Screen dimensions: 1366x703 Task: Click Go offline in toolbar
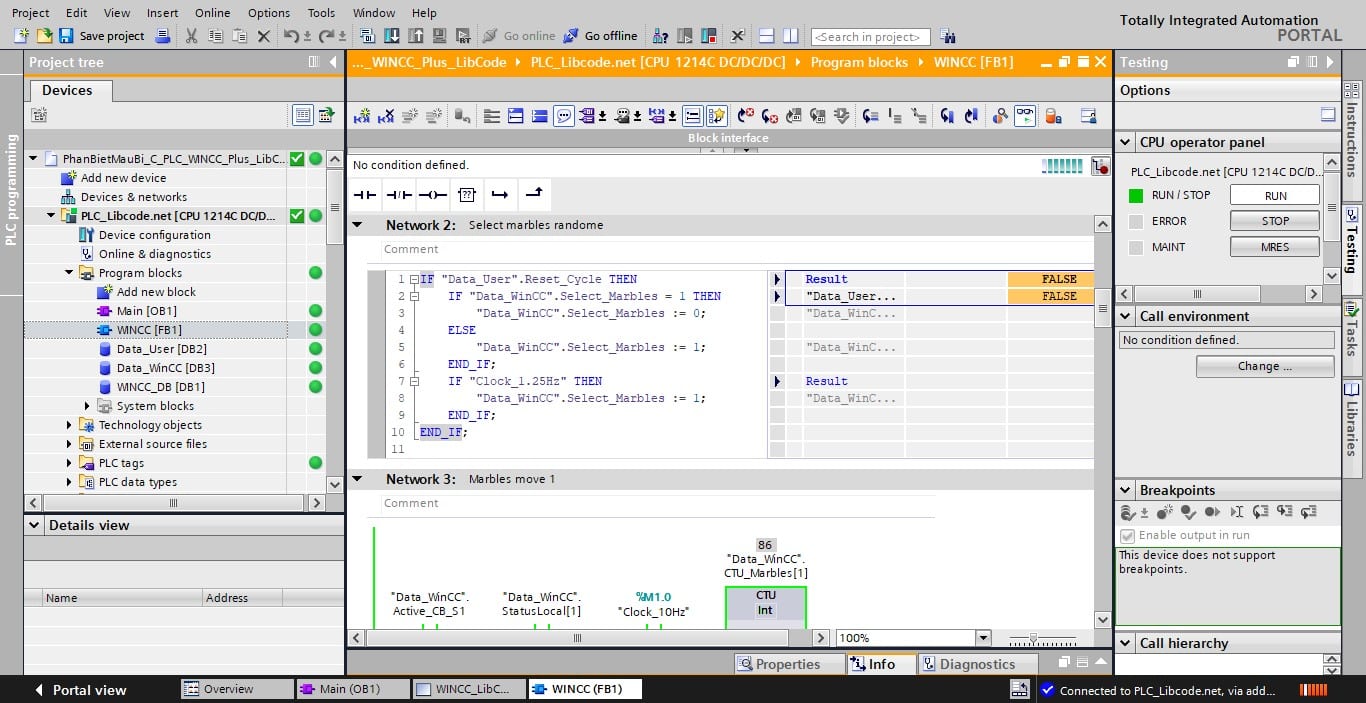(x=600, y=36)
